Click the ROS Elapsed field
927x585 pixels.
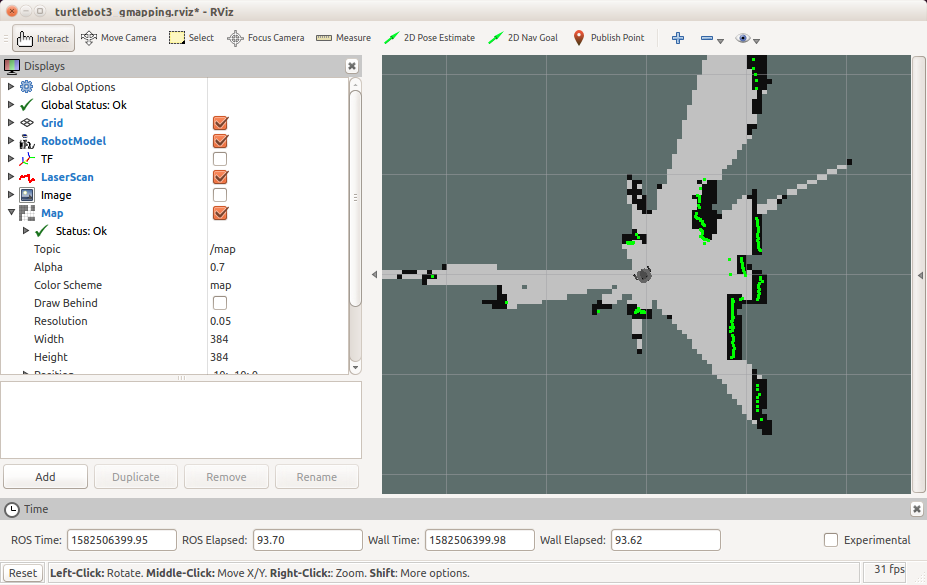coord(307,540)
